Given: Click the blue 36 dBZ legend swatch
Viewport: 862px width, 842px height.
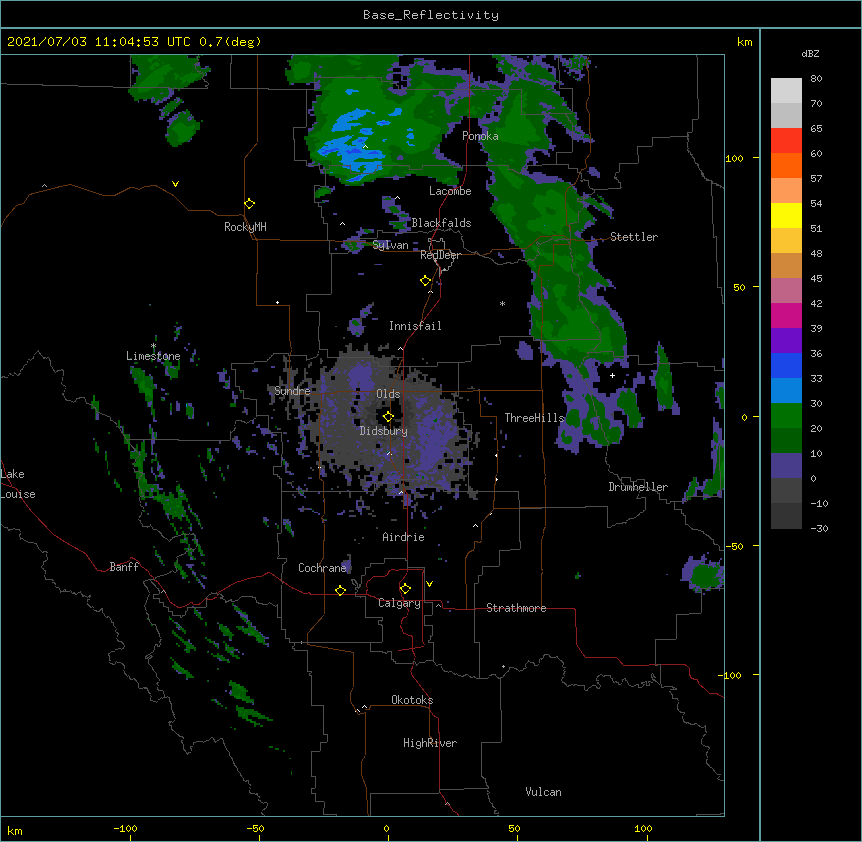Looking at the screenshot, I should click(786, 365).
